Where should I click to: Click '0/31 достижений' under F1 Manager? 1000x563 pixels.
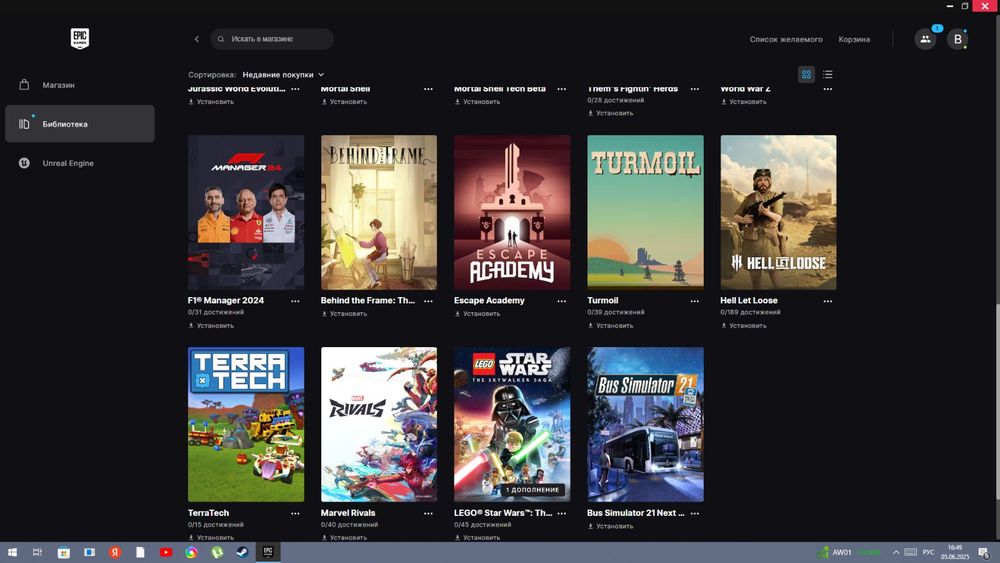pyautogui.click(x=216, y=312)
